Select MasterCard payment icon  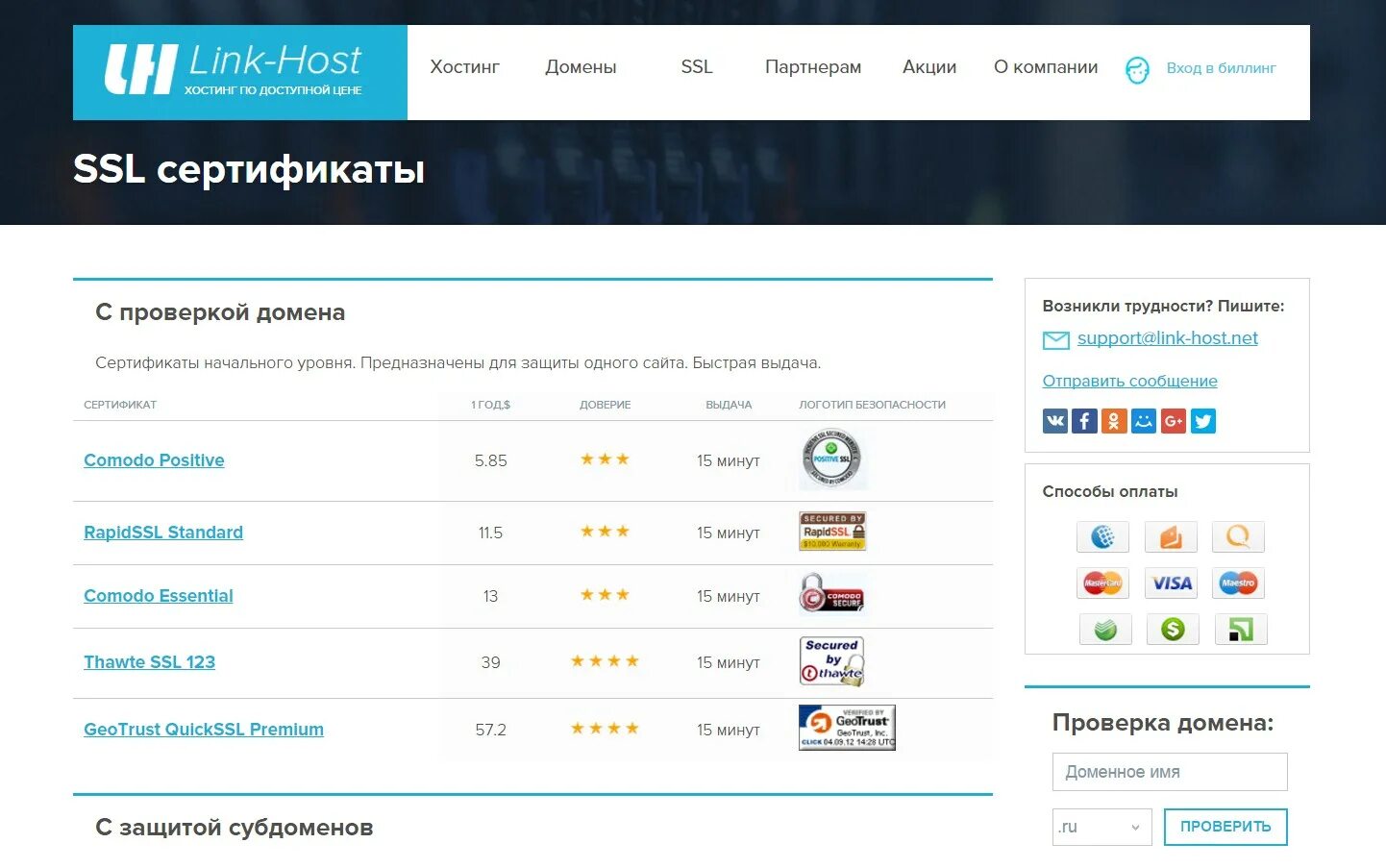[x=1102, y=583]
